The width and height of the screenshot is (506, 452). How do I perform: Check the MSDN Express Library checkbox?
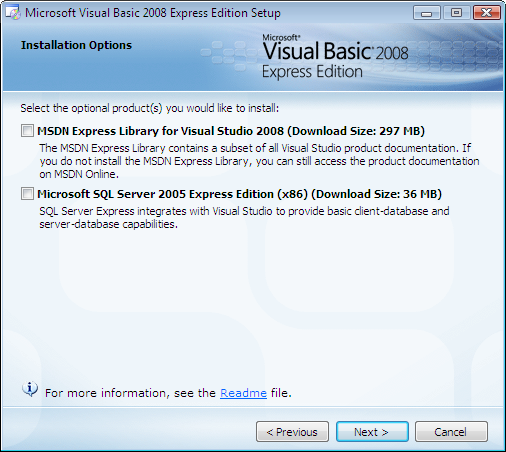pos(27,131)
